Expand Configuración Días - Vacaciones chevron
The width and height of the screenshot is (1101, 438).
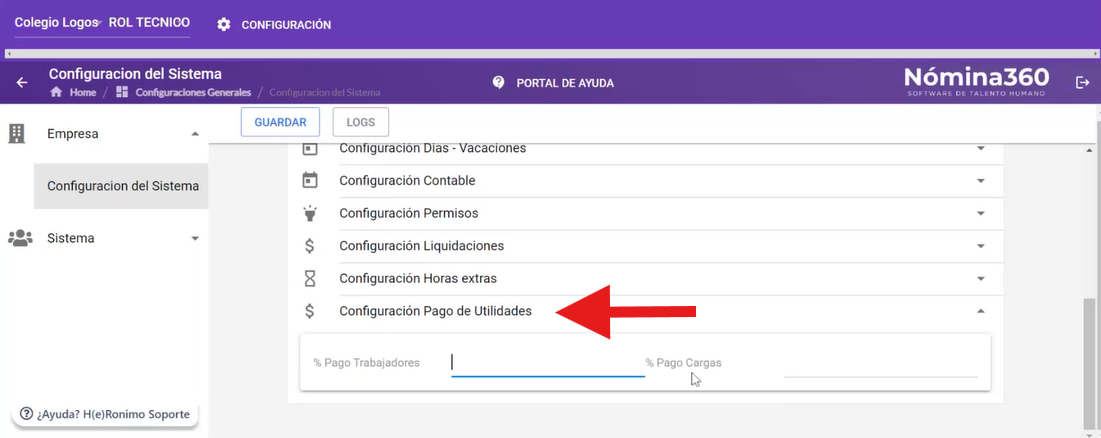[981, 149]
